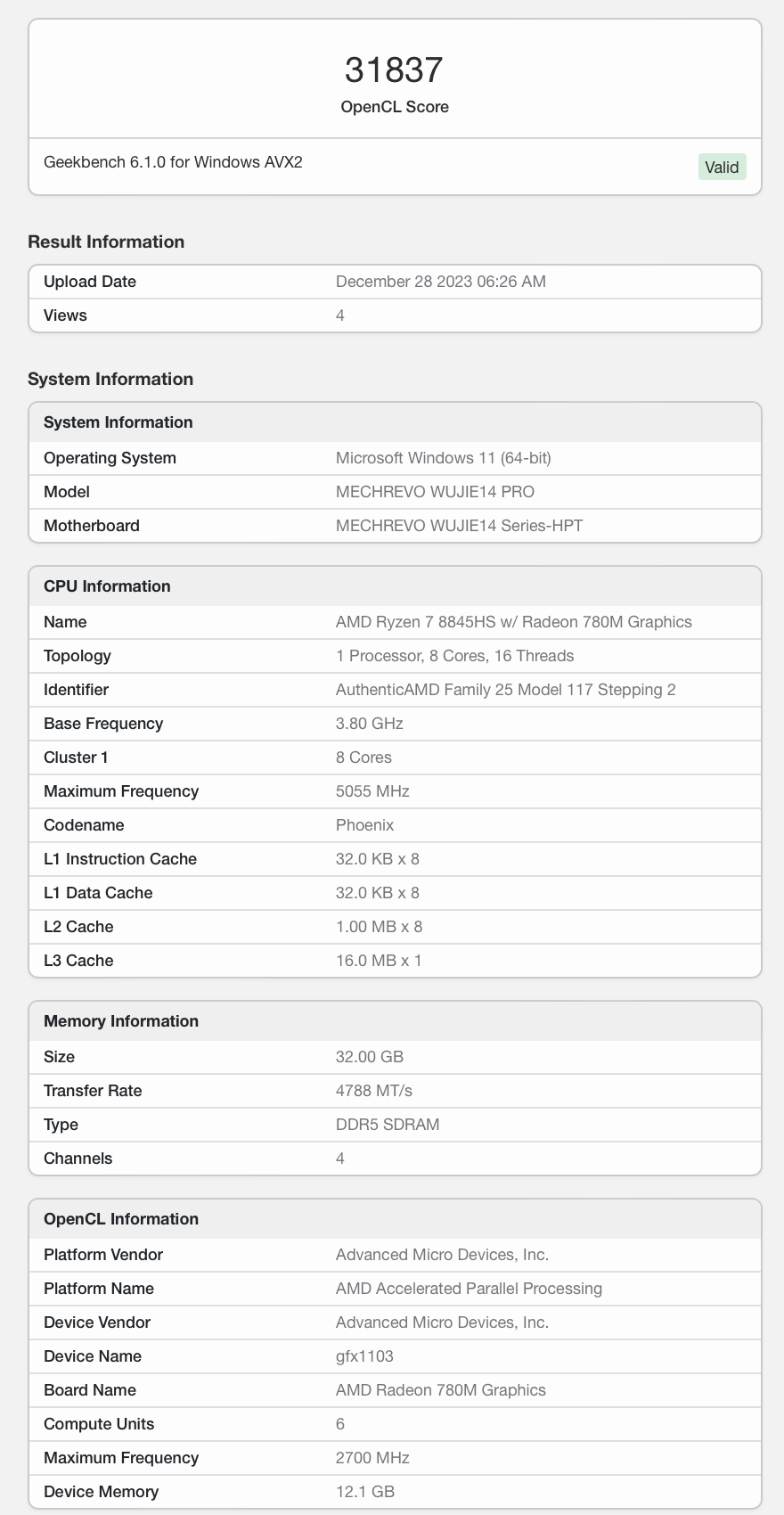
Task: Click the 'L1 Instruction Cache' label
Action: tap(120, 859)
